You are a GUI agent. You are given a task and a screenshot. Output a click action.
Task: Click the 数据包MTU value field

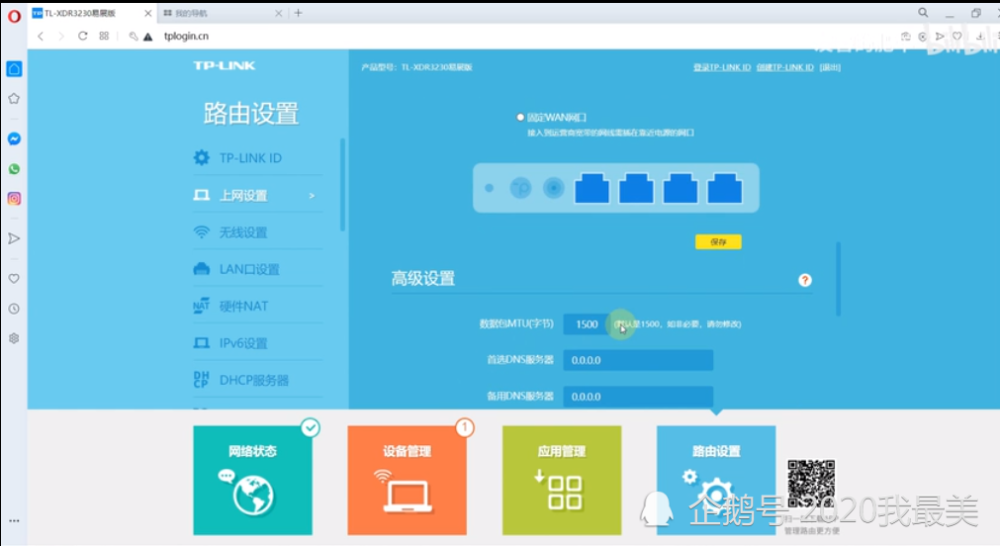pos(587,324)
